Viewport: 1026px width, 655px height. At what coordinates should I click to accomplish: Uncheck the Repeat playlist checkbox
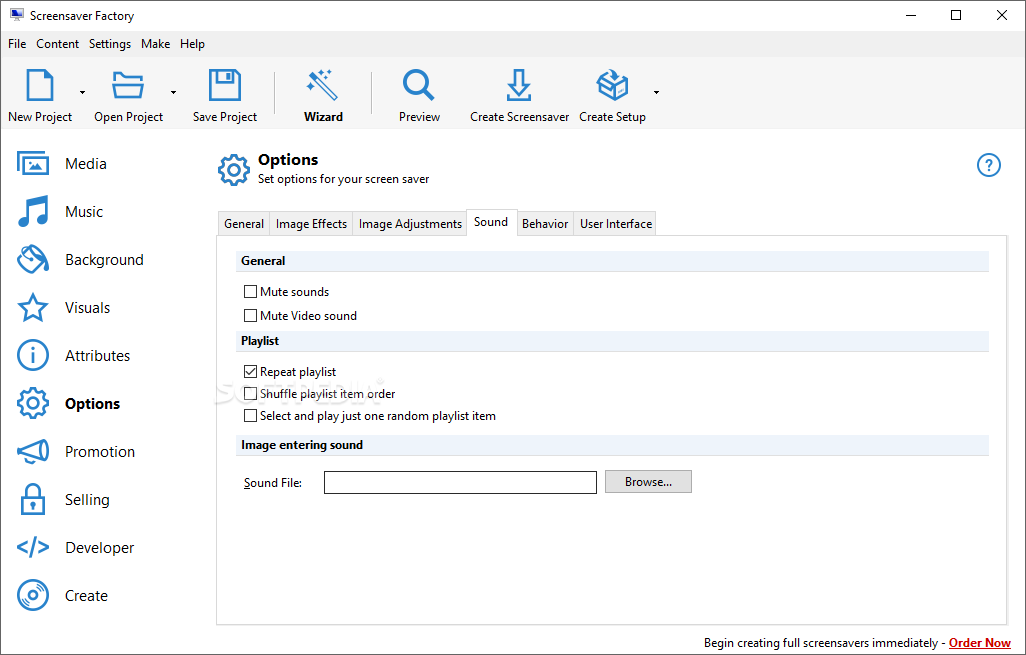250,372
